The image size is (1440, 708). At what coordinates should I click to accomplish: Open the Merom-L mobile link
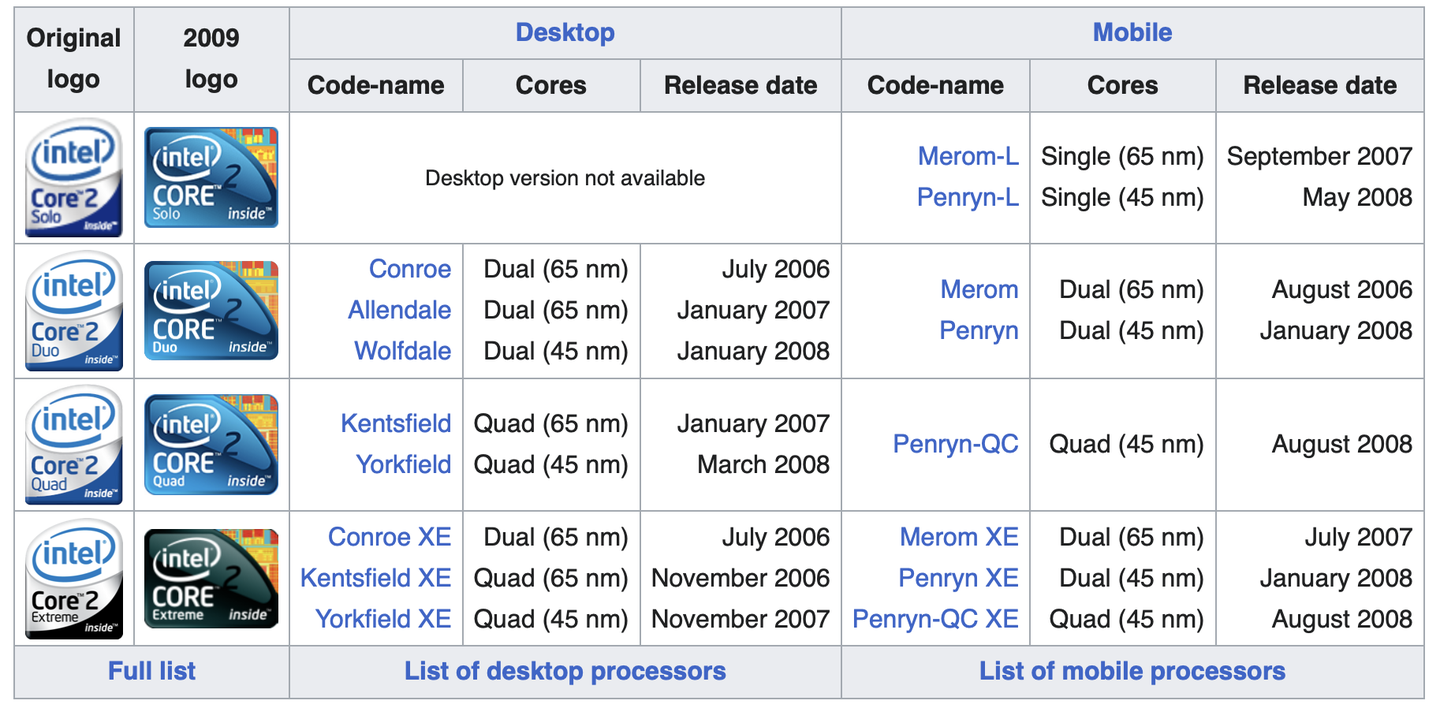(x=968, y=156)
